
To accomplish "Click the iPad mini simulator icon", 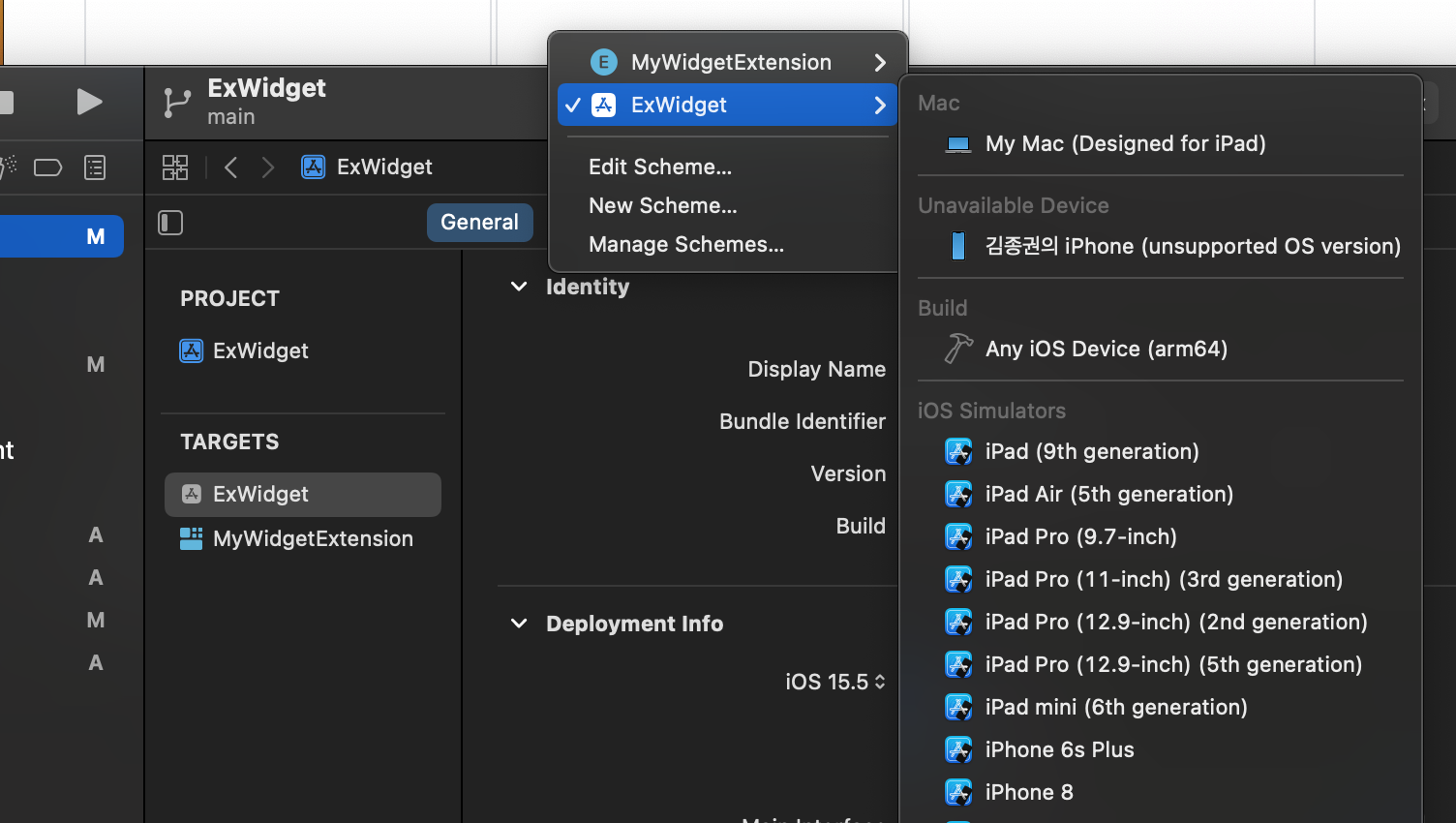I will click(x=958, y=707).
